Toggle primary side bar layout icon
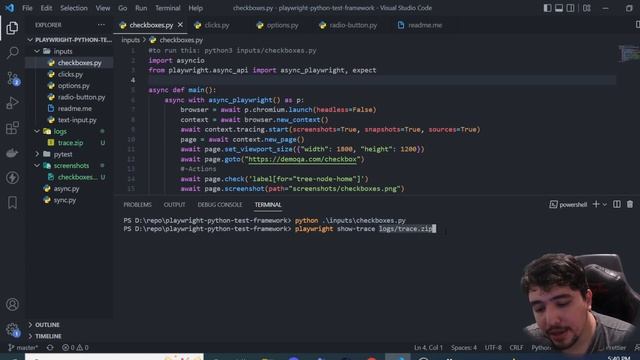The height and width of the screenshot is (360, 640). (547, 8)
